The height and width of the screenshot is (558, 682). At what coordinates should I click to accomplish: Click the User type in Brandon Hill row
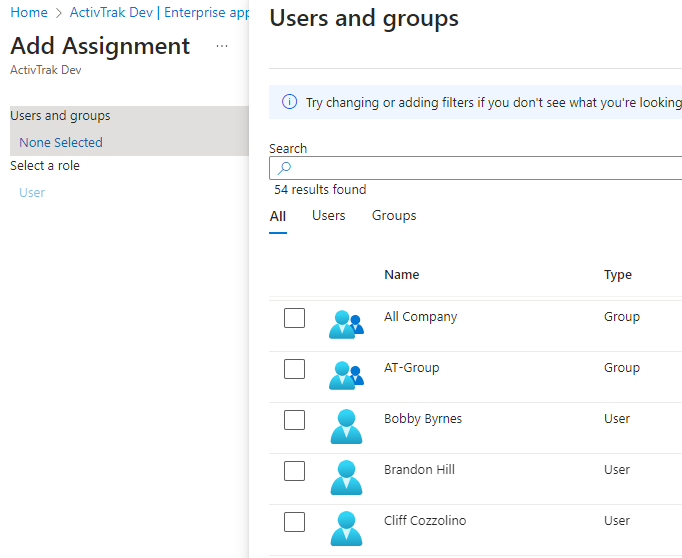pos(617,470)
